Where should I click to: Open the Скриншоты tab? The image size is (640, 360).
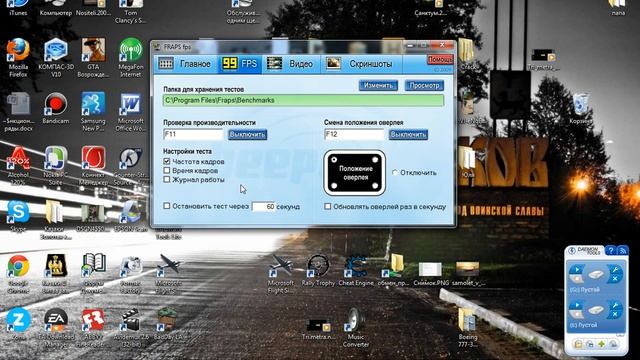coord(360,64)
